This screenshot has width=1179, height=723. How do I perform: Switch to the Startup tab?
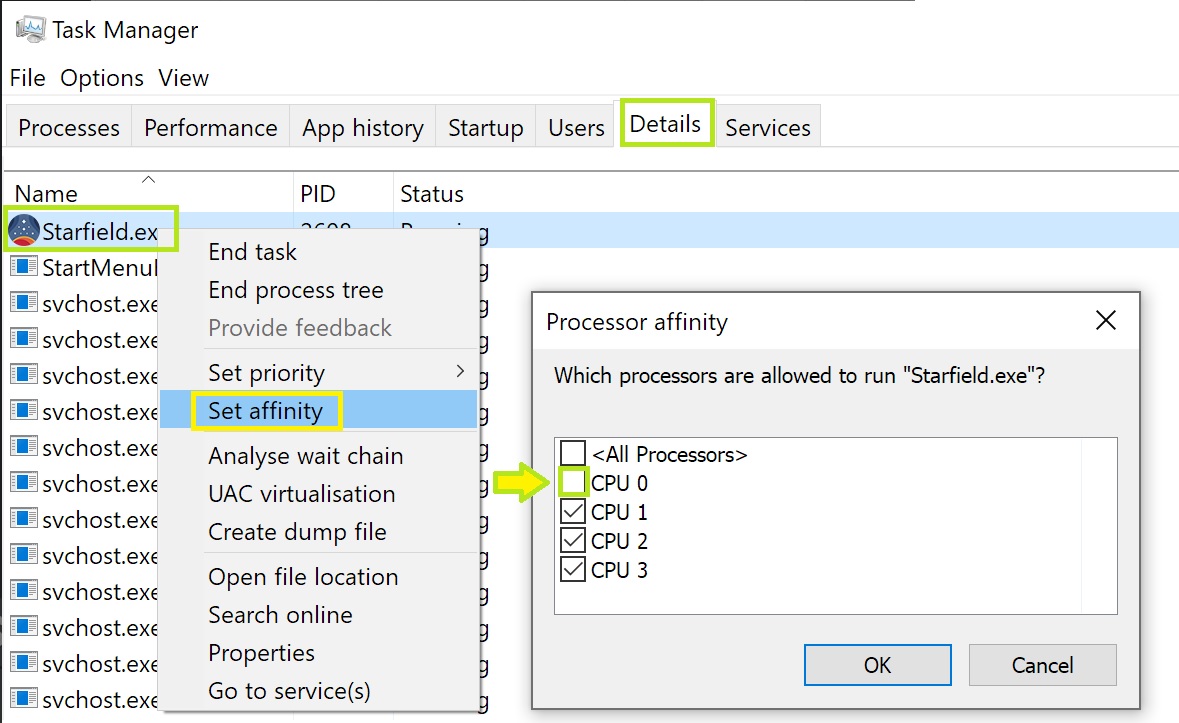point(486,127)
